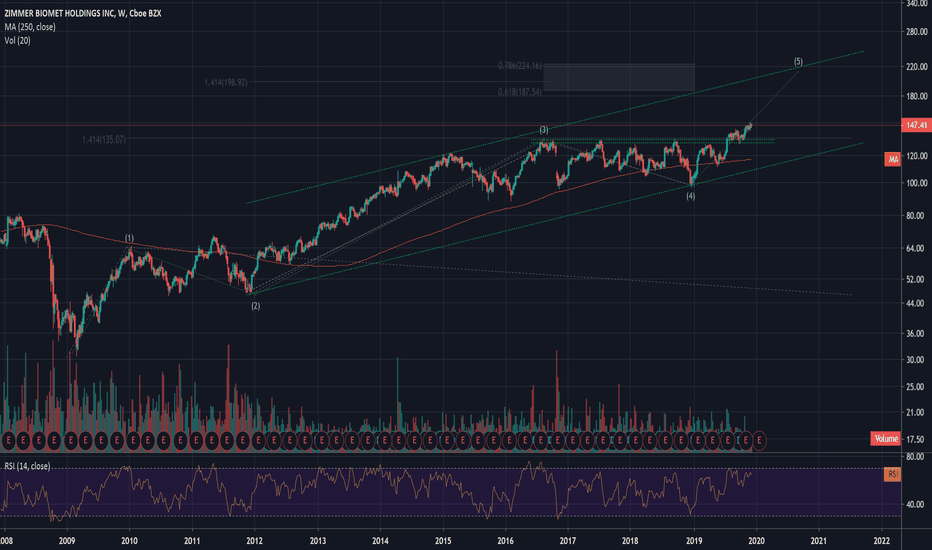Click the 180.00 level on the price scale
The image size is (932, 550).
coord(917,96)
